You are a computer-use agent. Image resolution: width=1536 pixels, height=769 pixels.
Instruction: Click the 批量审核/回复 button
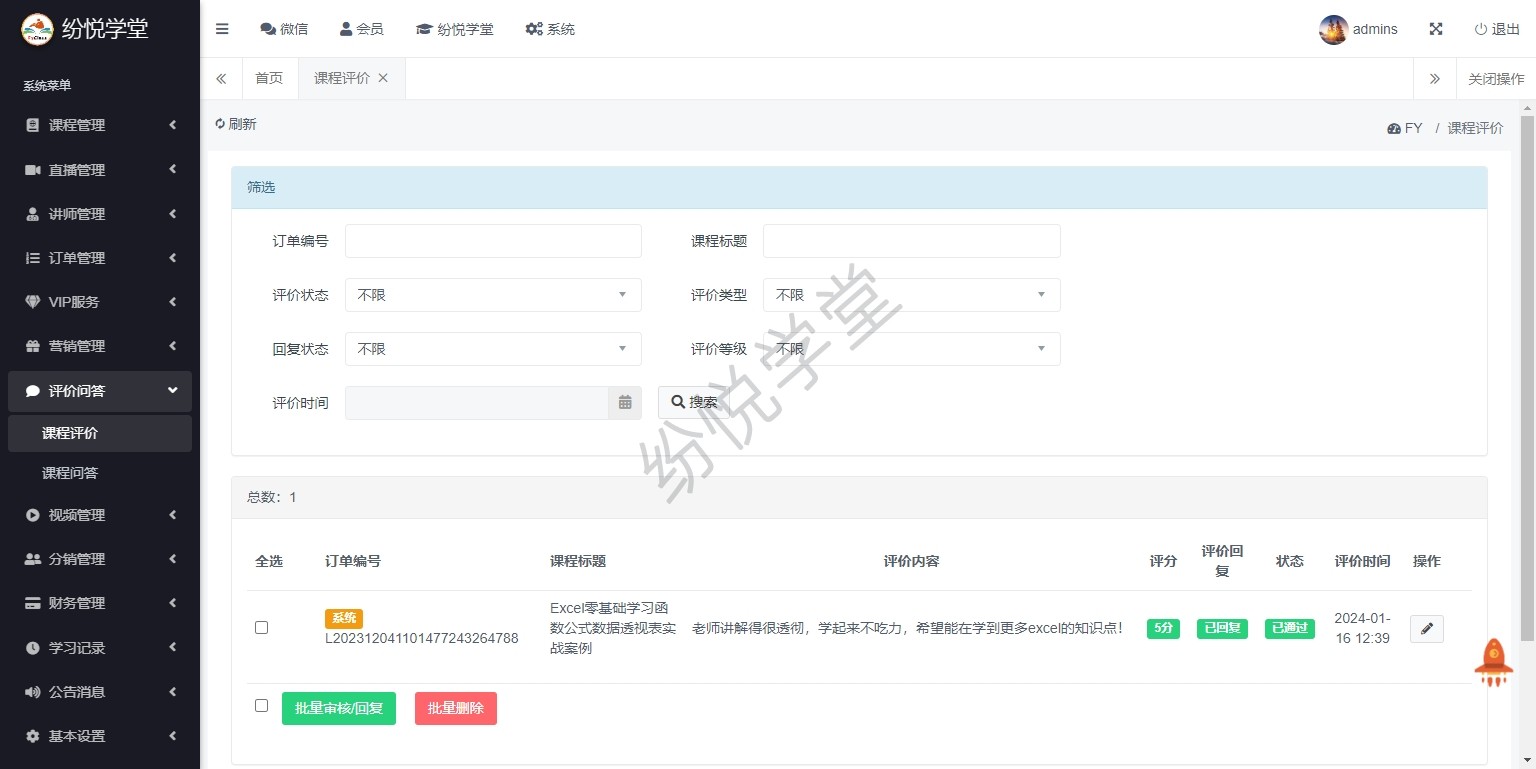[339, 708]
